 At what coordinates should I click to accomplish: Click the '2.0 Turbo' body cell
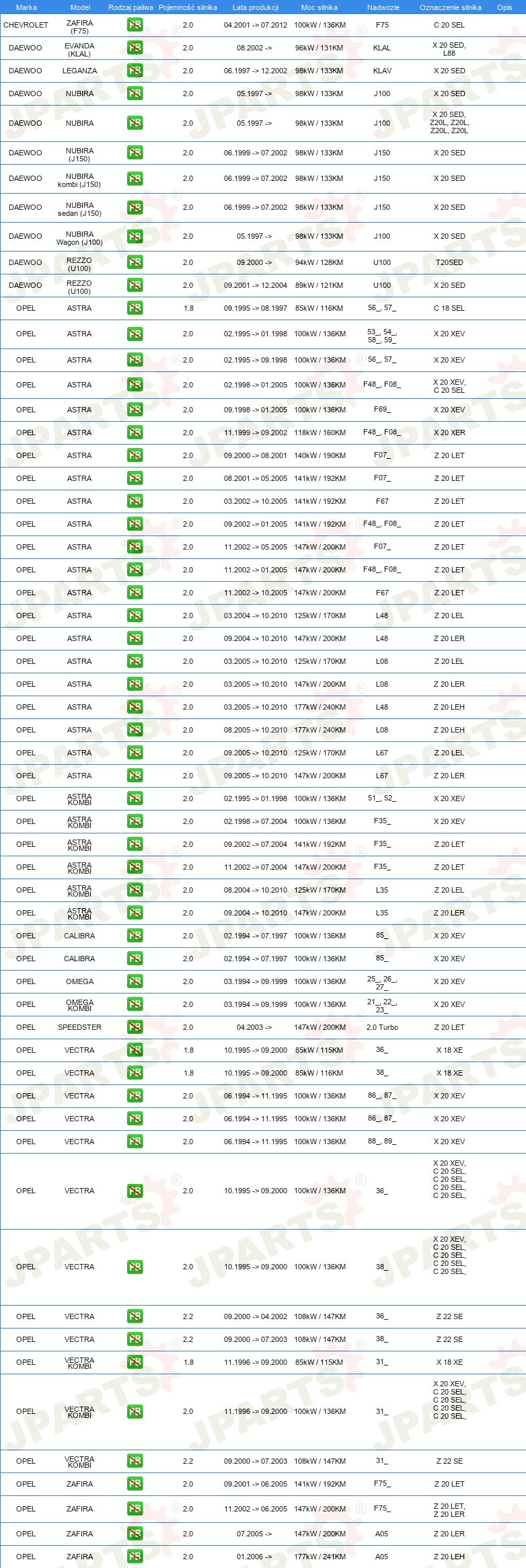[382, 1027]
